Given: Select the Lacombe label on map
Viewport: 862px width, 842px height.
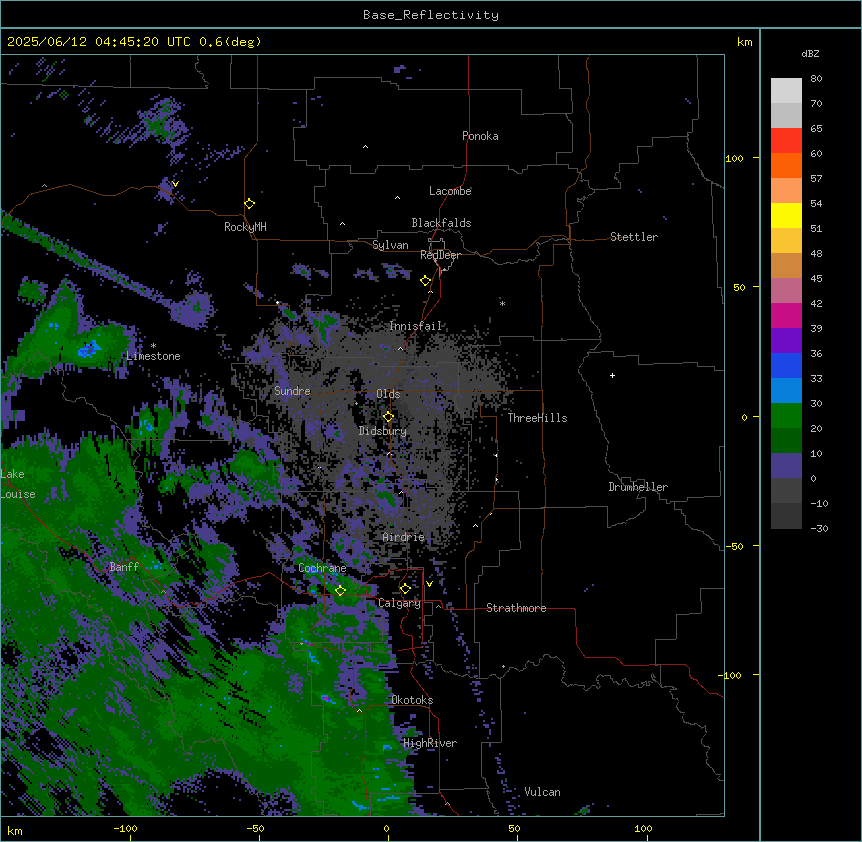Looking at the screenshot, I should point(450,191).
